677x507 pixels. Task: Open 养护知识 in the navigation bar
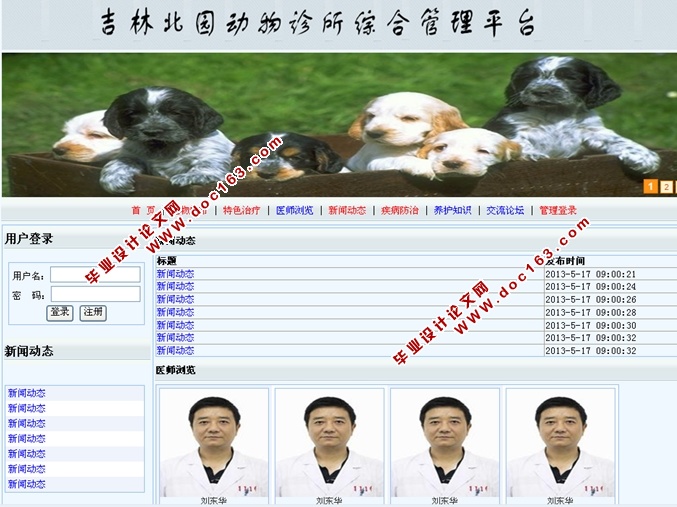click(452, 210)
